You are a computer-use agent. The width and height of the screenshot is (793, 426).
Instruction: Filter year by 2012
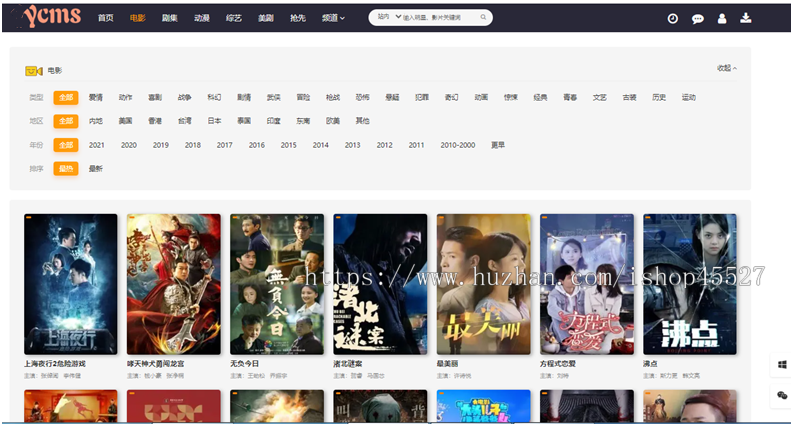pyautogui.click(x=384, y=145)
